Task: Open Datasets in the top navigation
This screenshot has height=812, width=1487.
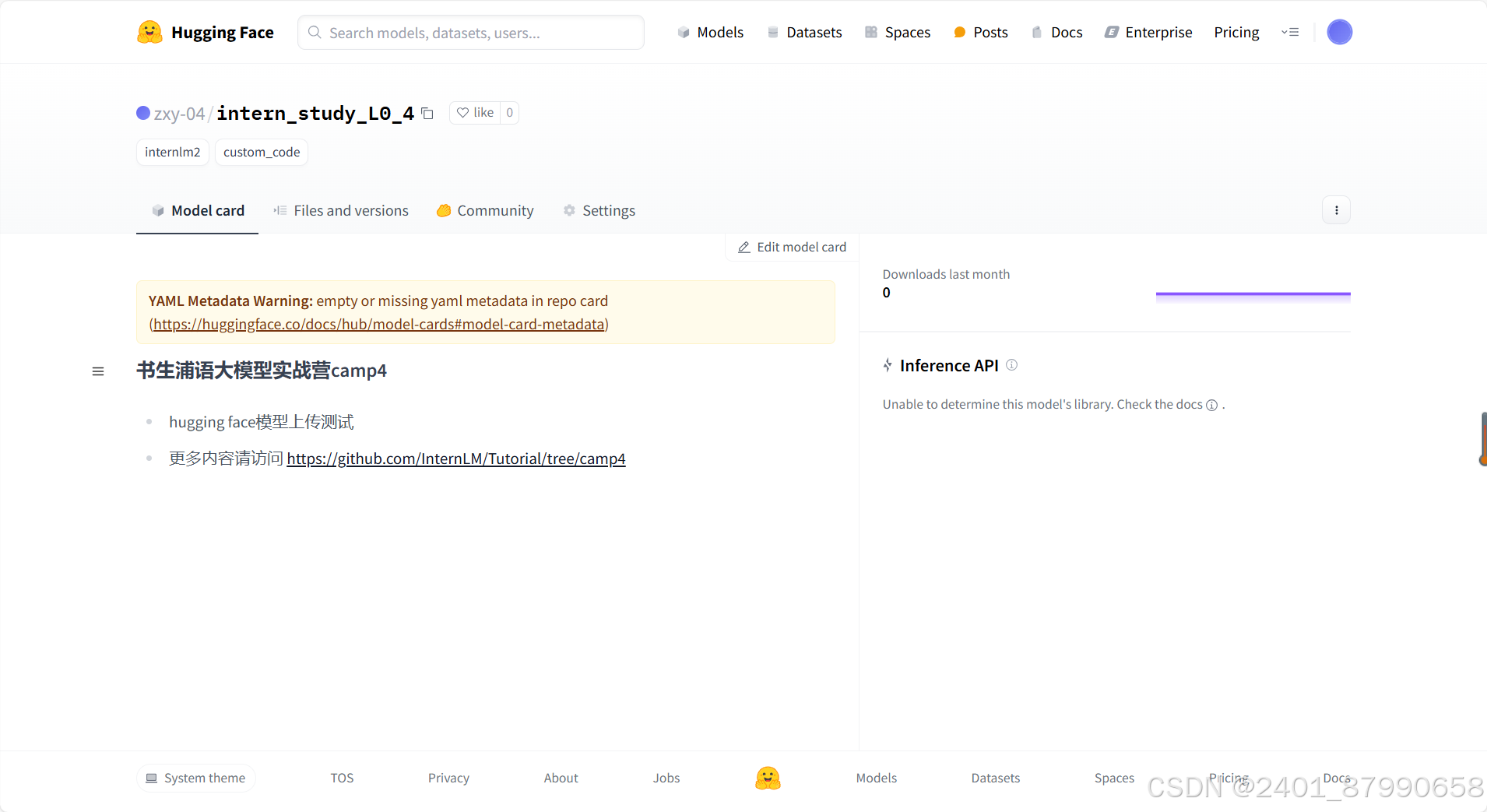Action: pyautogui.click(x=804, y=32)
